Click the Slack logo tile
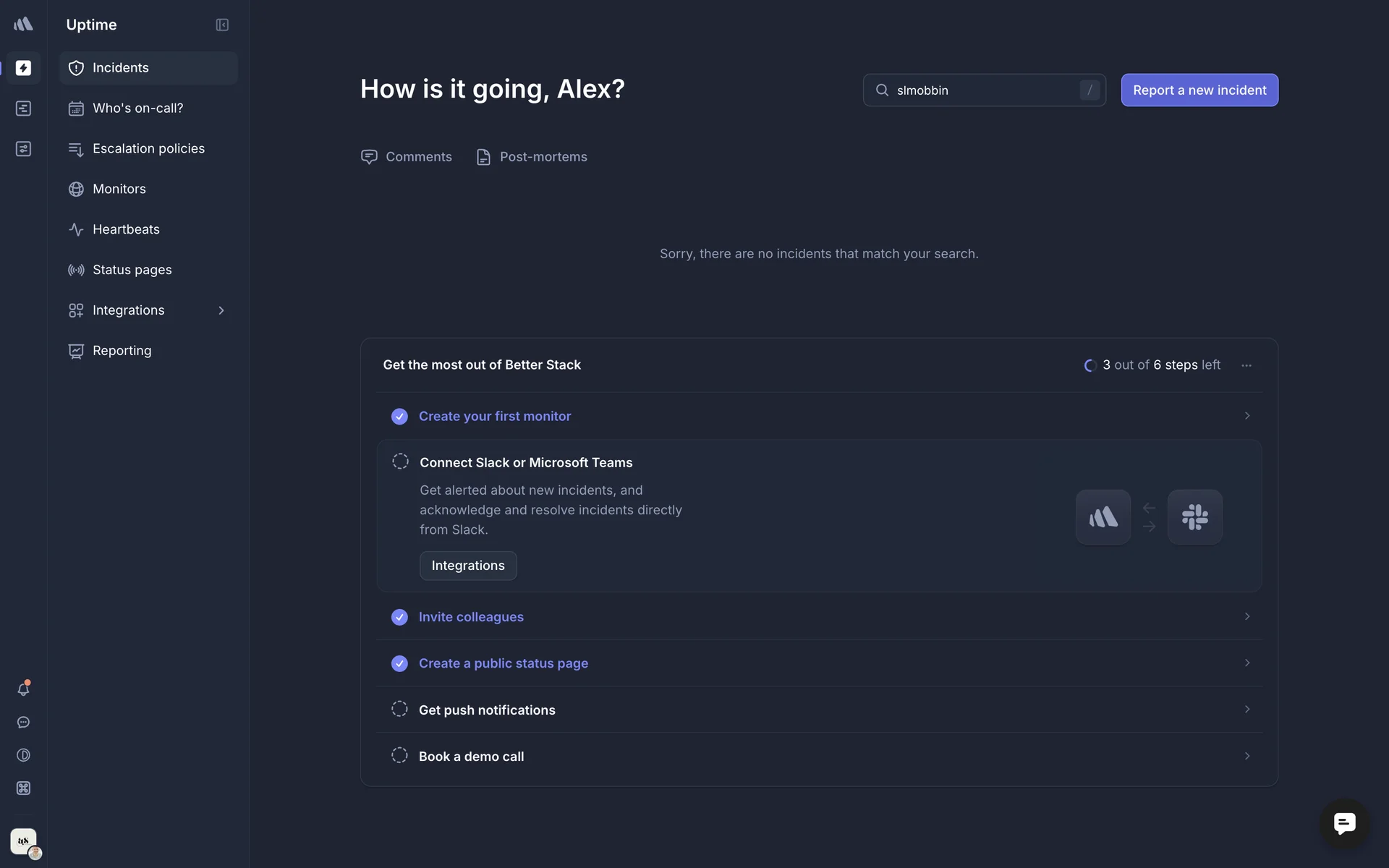 coord(1194,517)
